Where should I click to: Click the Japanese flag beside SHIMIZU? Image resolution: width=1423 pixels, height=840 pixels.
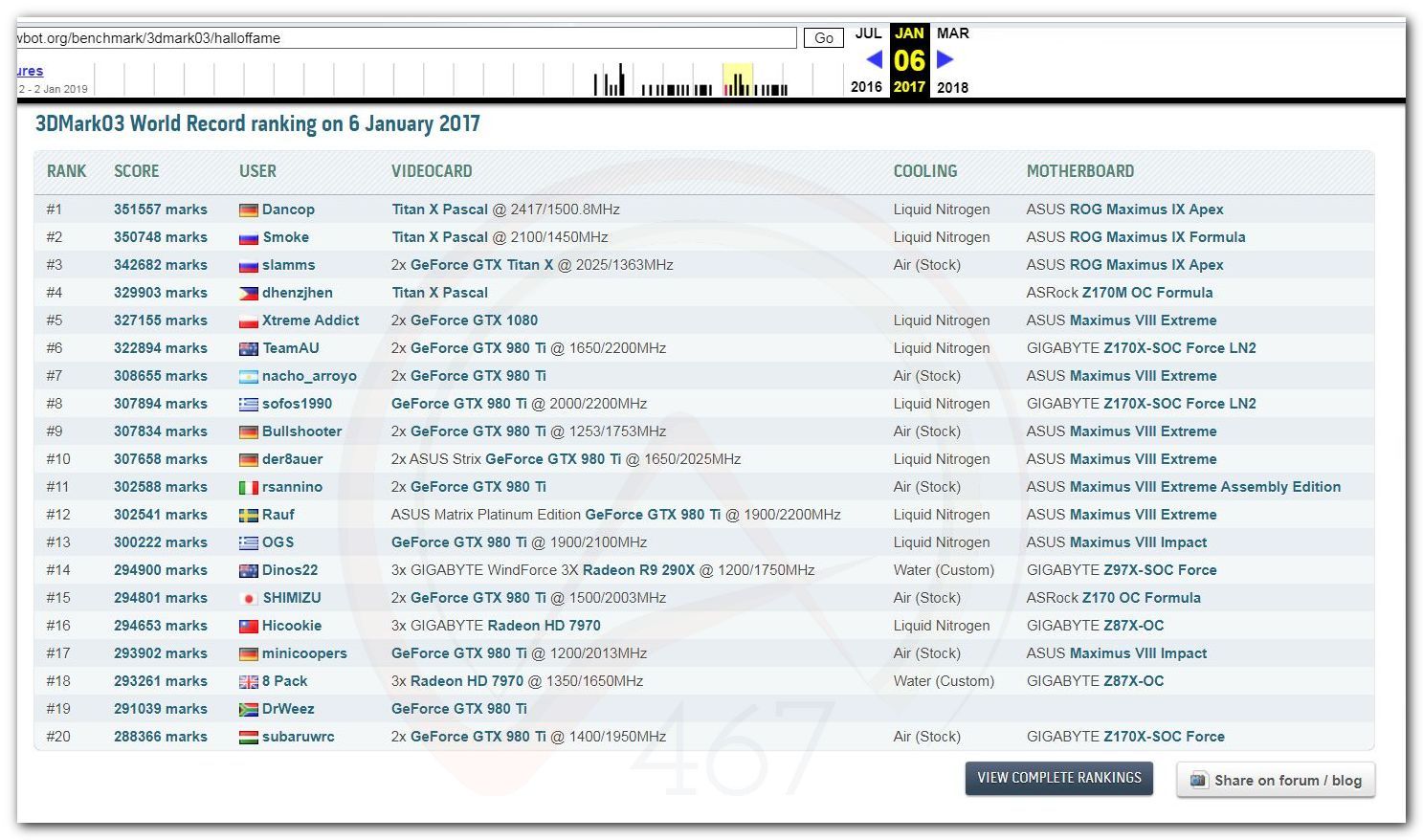pyautogui.click(x=248, y=599)
